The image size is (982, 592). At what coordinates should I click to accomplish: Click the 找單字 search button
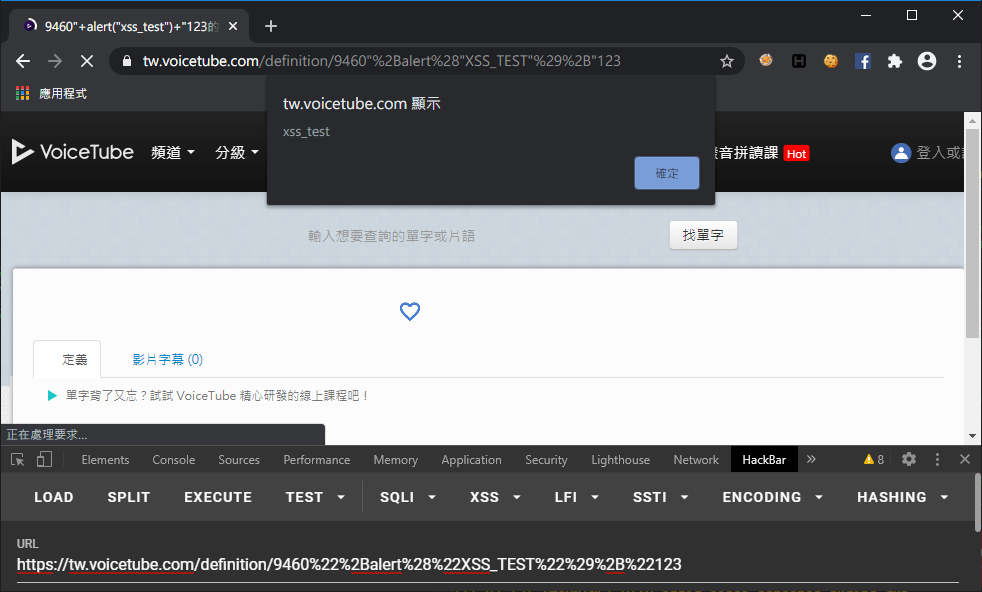(x=703, y=235)
